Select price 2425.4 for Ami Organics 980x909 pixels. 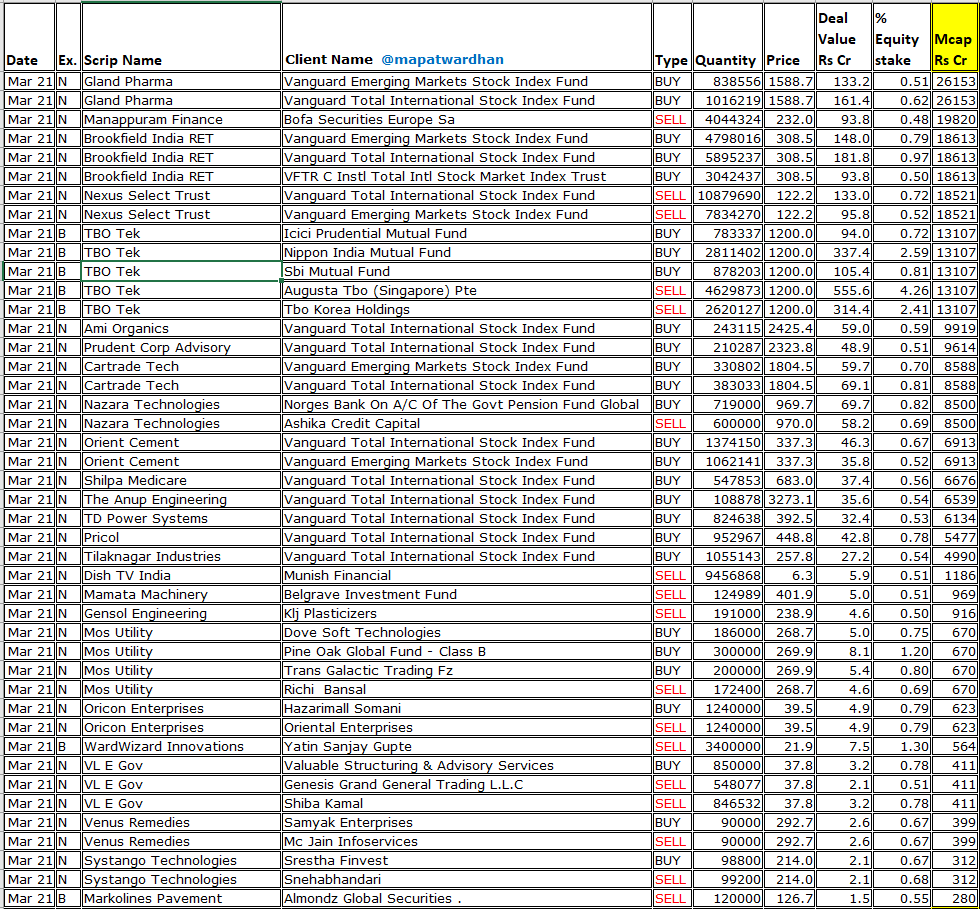pyautogui.click(x=789, y=328)
